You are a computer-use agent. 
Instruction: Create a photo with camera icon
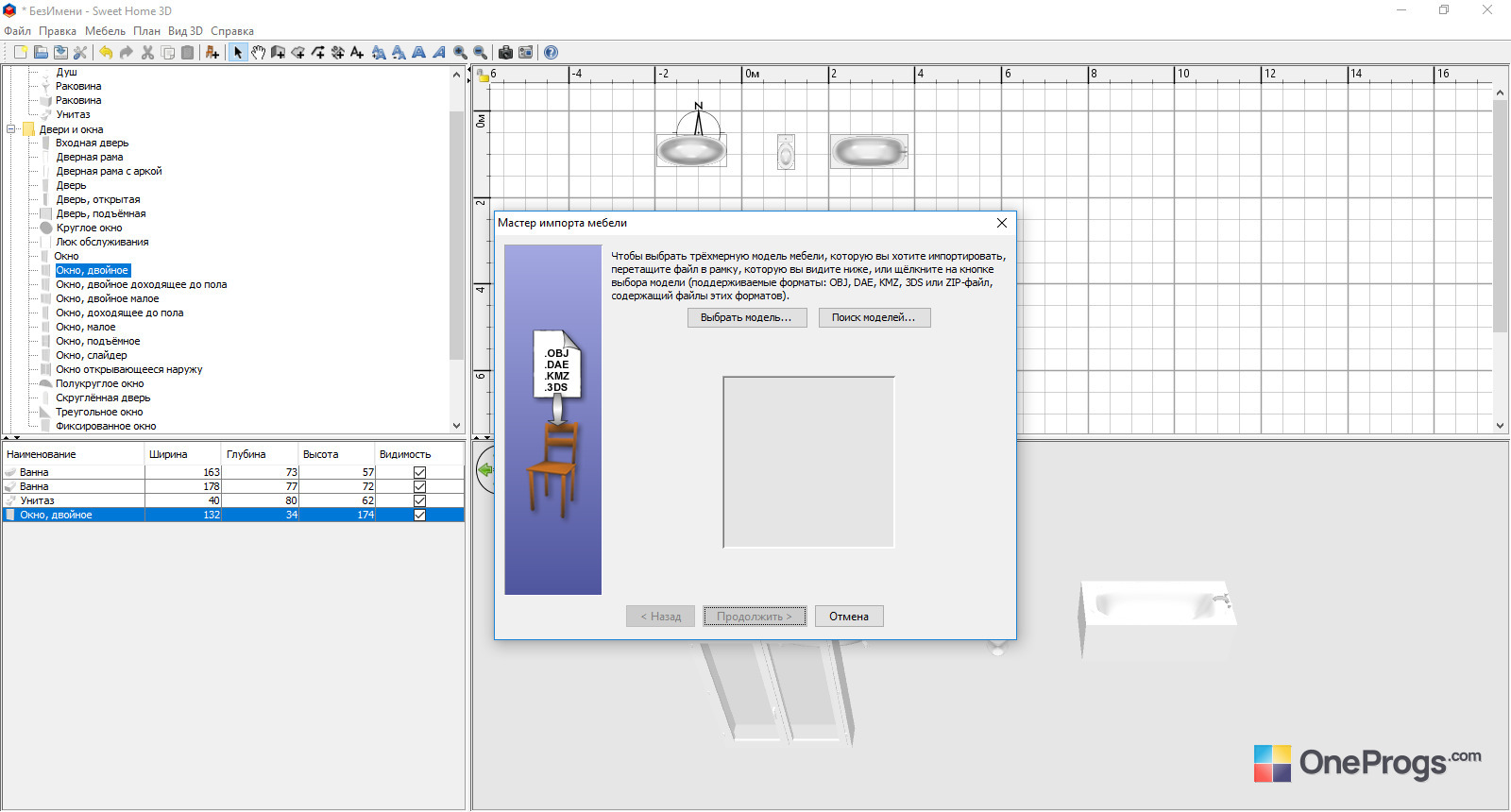tap(505, 53)
